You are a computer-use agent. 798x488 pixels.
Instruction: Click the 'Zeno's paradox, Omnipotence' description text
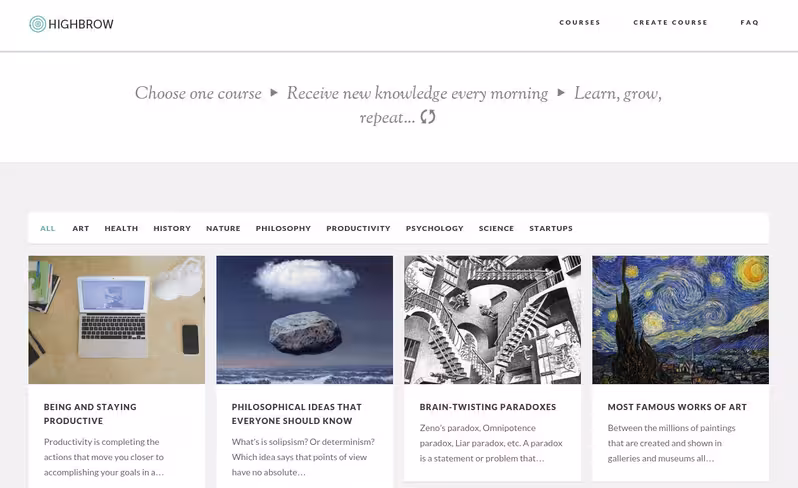[x=477, y=428]
